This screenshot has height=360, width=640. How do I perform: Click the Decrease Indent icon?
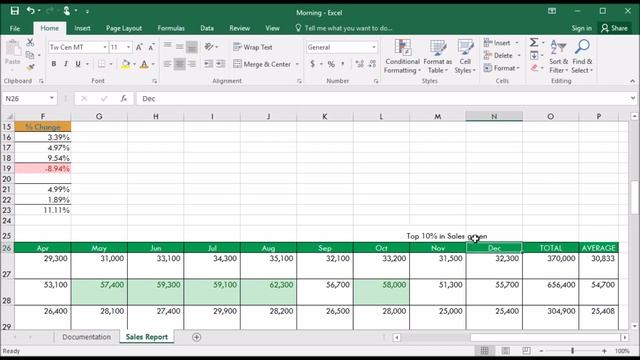[x=208, y=64]
